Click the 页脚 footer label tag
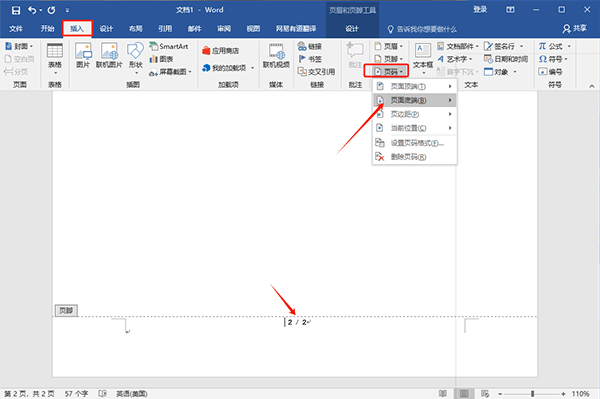Screen dimensions: 600x399 pos(66,310)
